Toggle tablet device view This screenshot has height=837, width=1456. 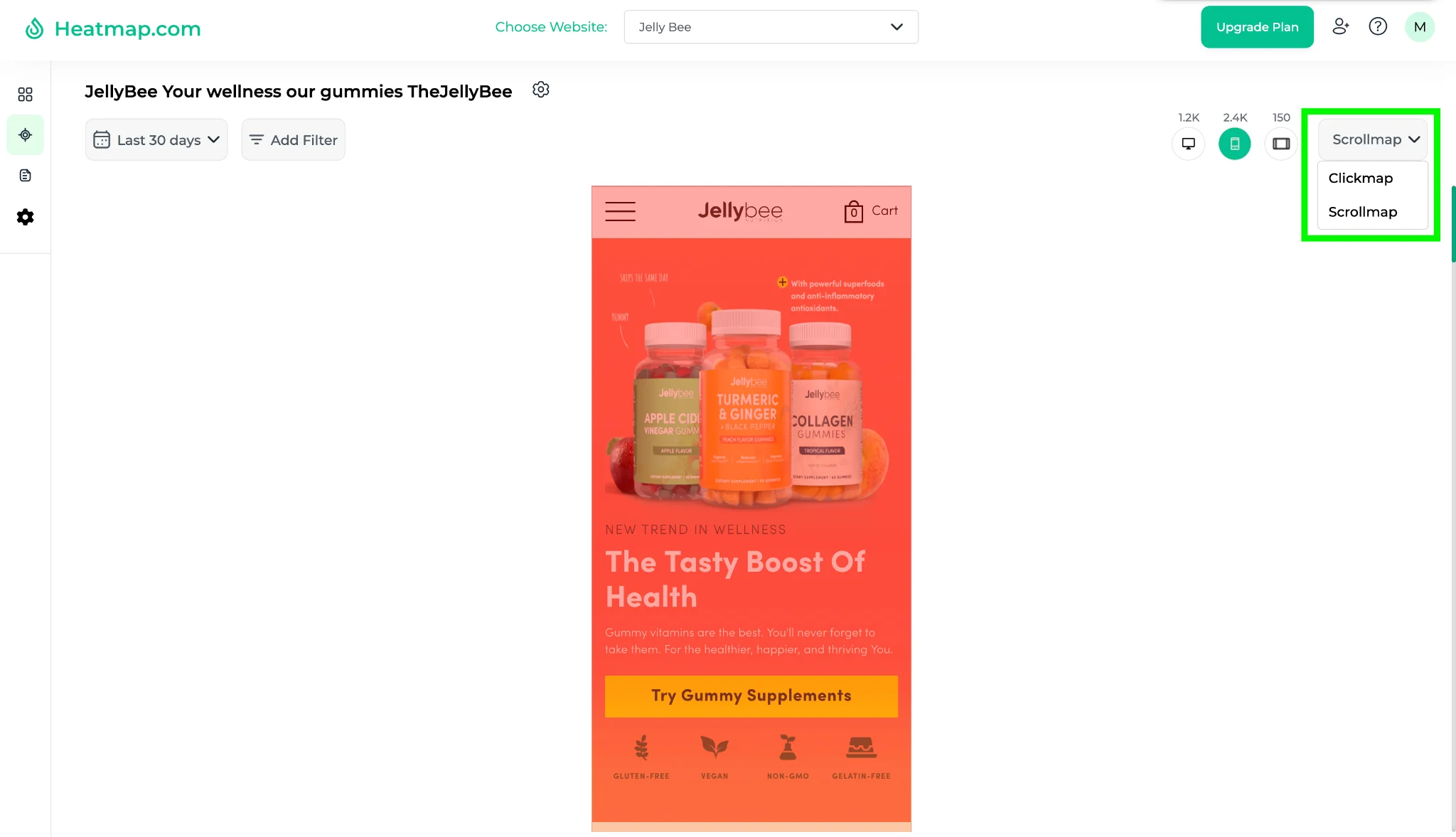1282,143
